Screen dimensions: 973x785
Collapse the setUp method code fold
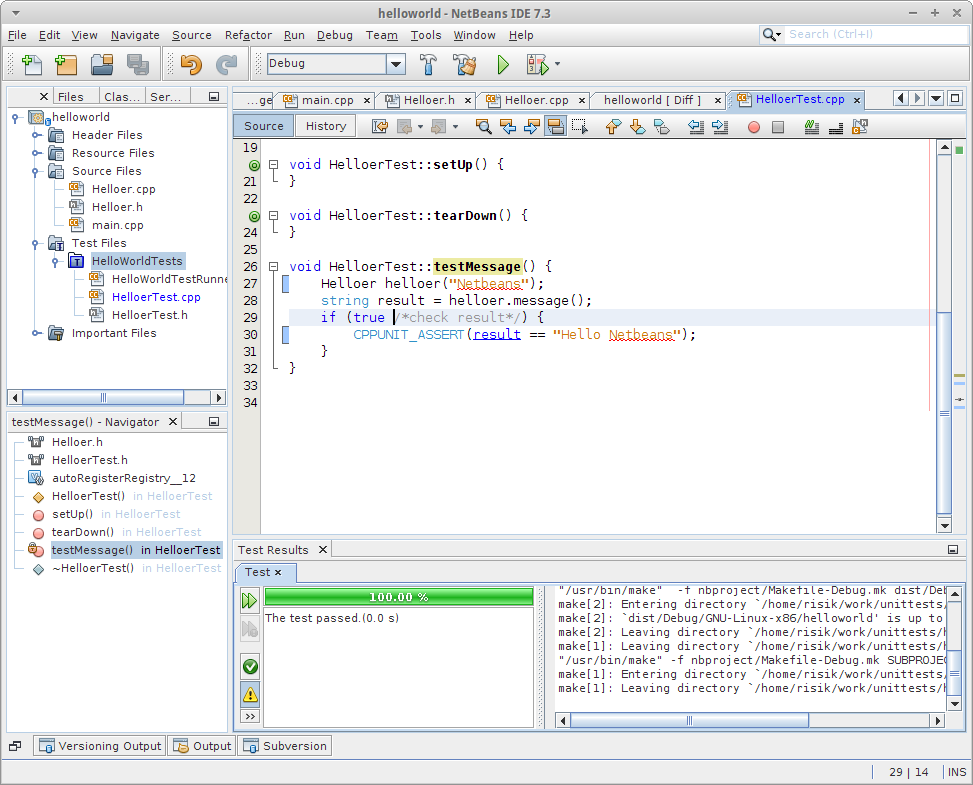273,164
